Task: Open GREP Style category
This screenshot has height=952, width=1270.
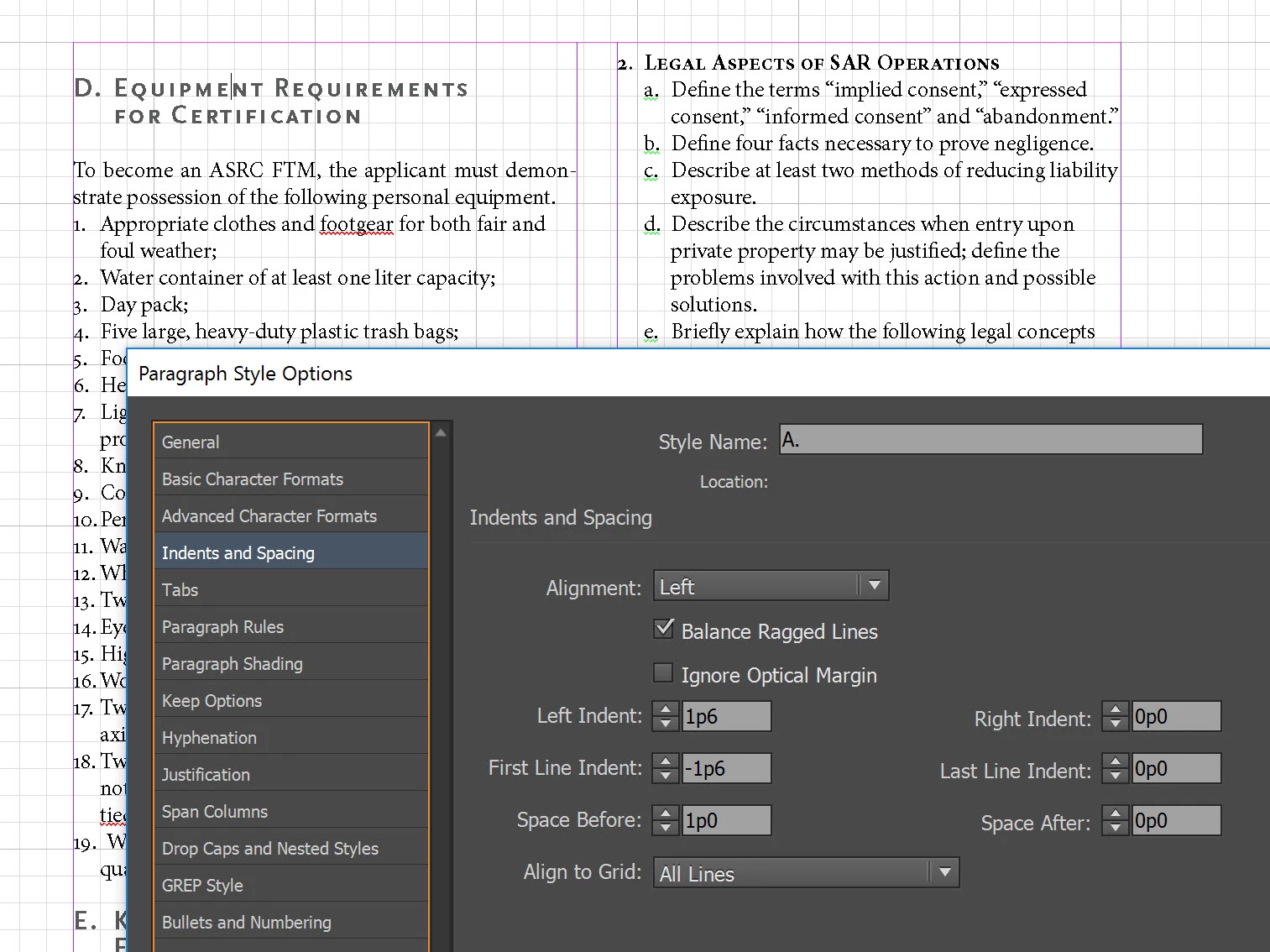Action: point(291,885)
